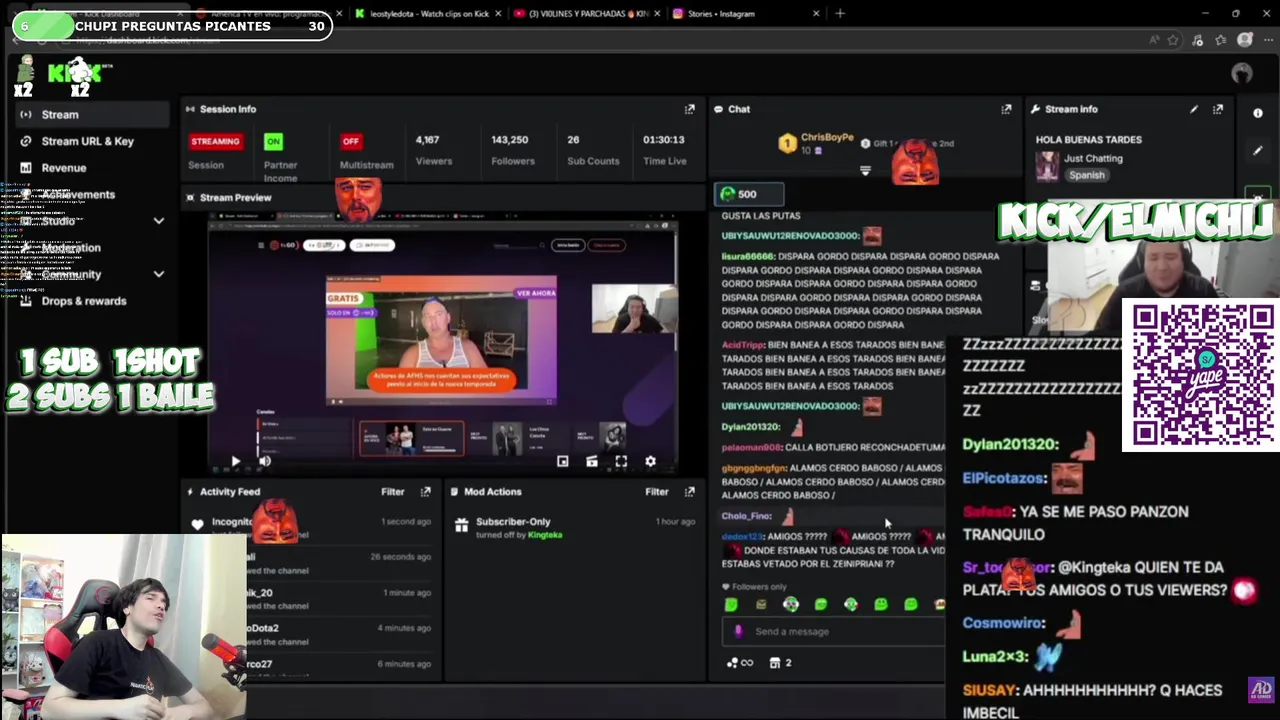Enable picture-in-picture on stream preview
Viewport: 1280px width, 720px height.
[x=562, y=461]
